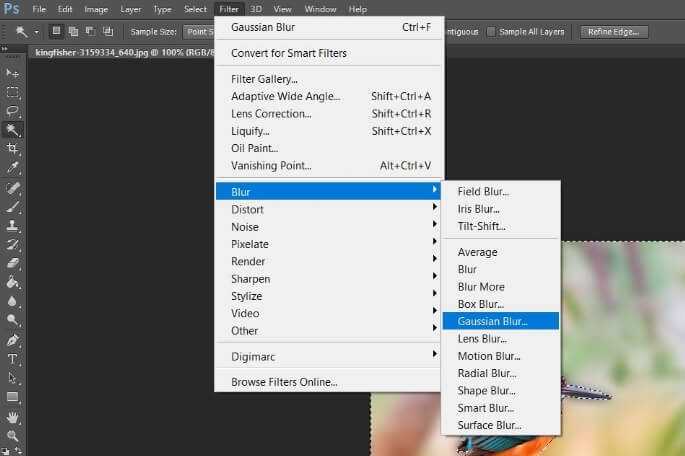Open the File menu

(39, 9)
